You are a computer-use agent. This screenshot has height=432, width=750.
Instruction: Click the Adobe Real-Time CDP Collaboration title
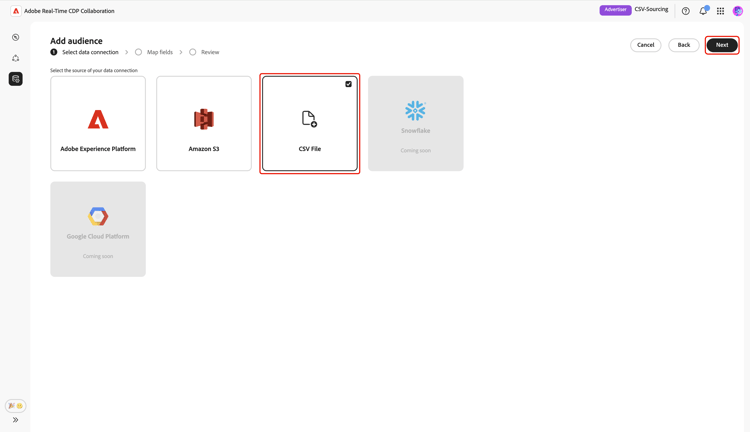click(x=69, y=11)
